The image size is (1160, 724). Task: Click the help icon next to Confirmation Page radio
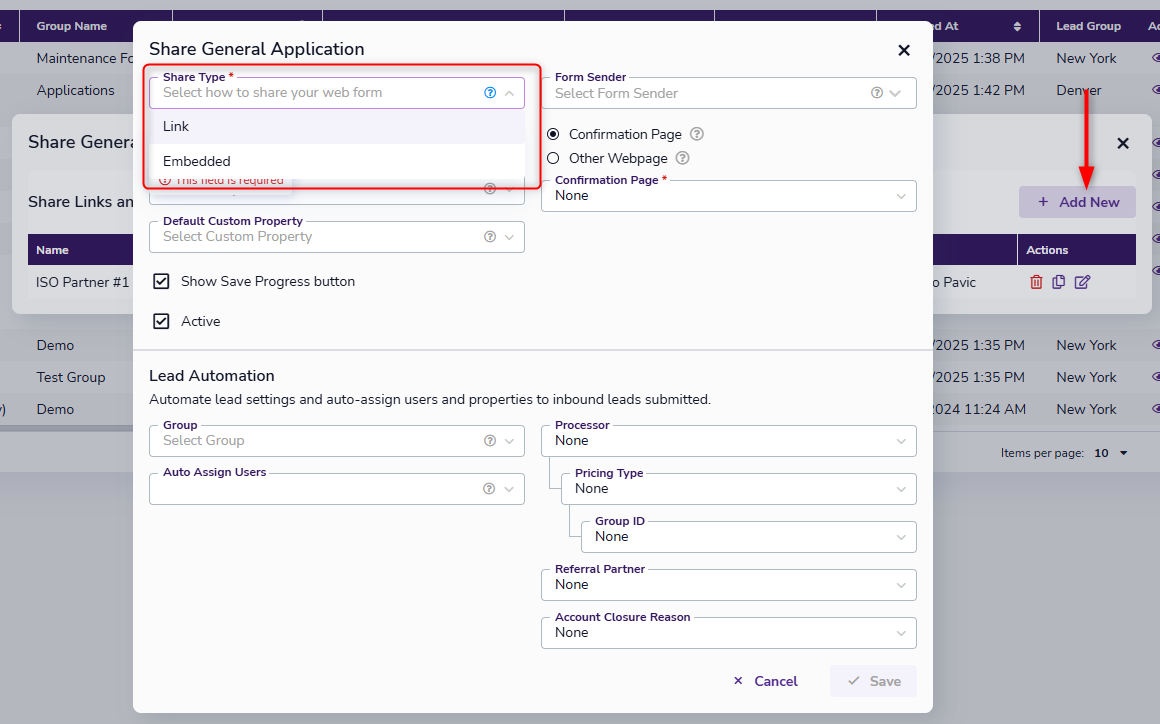point(697,134)
